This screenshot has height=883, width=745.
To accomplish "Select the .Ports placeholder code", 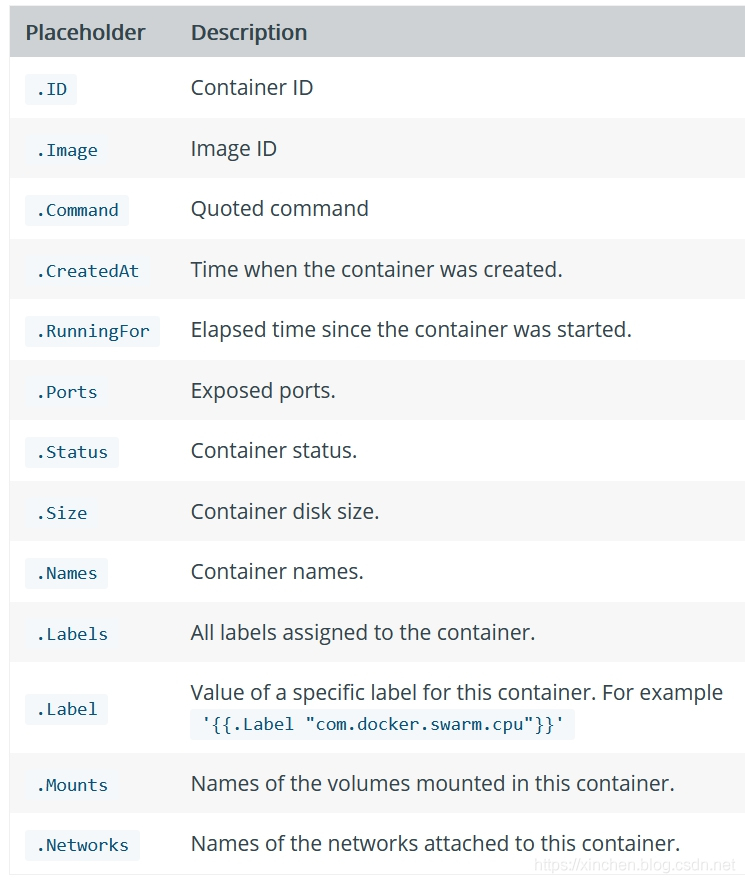I will (67, 392).
